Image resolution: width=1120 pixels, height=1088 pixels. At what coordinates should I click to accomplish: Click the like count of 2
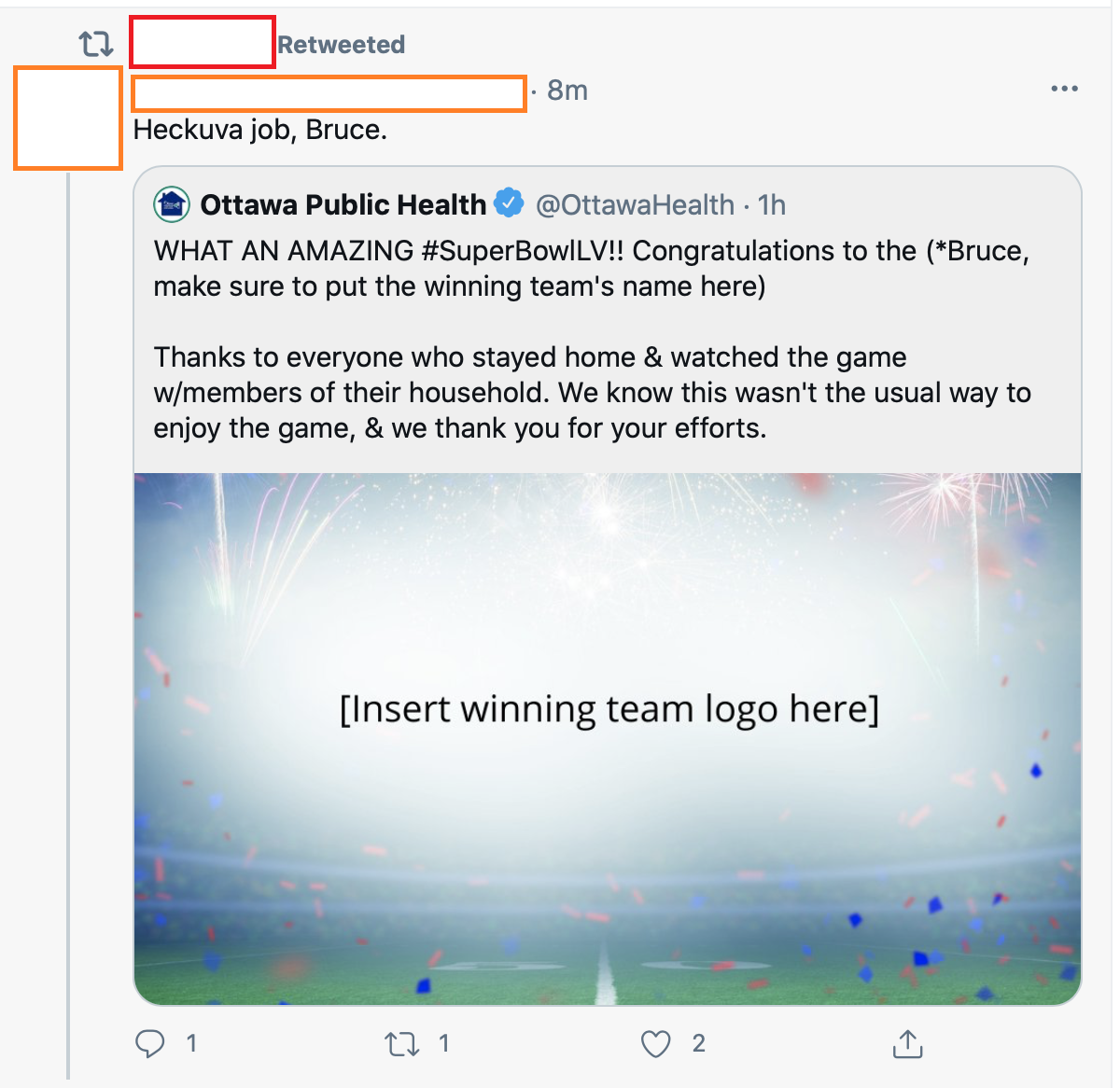[698, 1043]
